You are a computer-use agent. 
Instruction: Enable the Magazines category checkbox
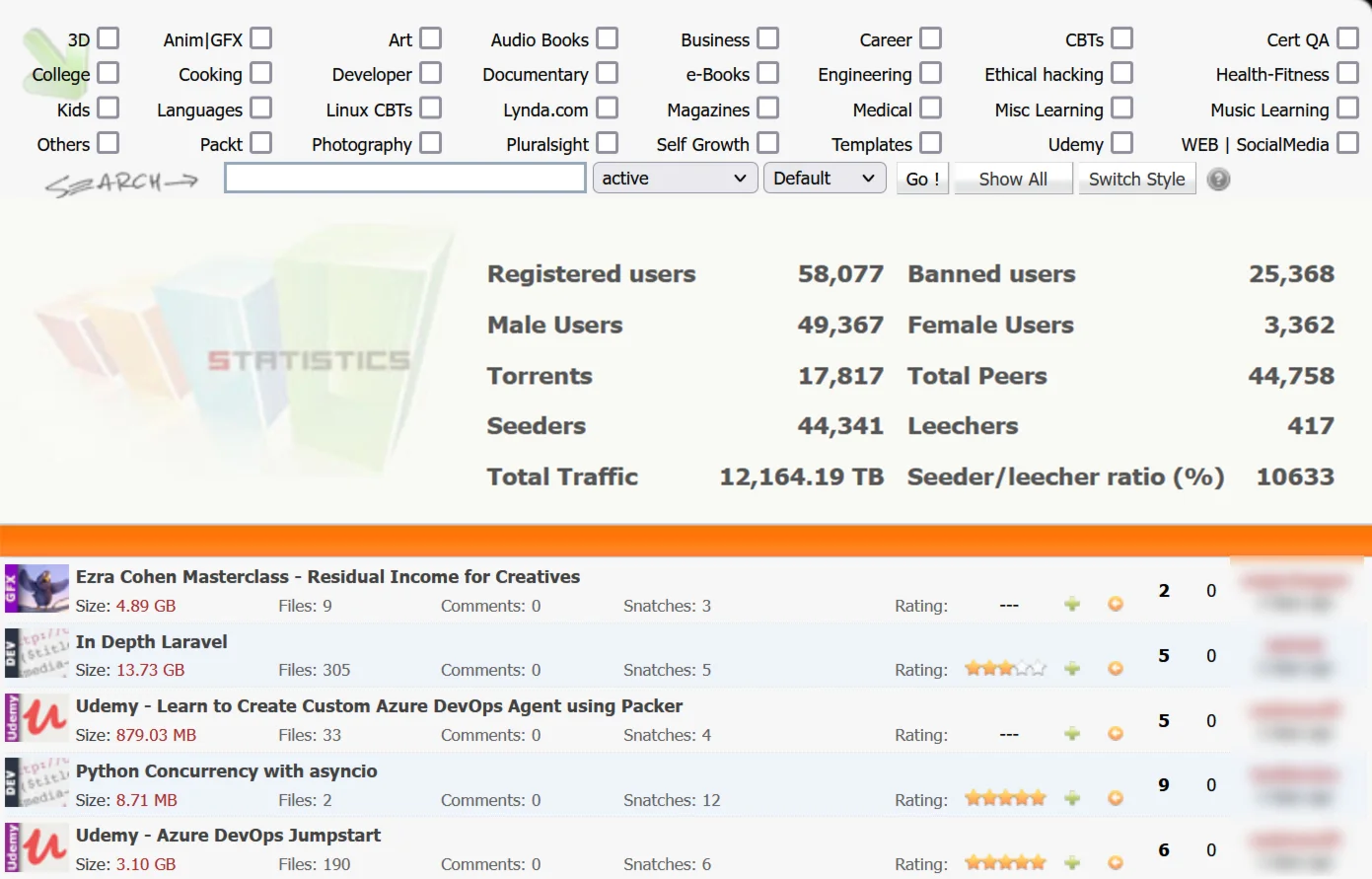click(768, 108)
